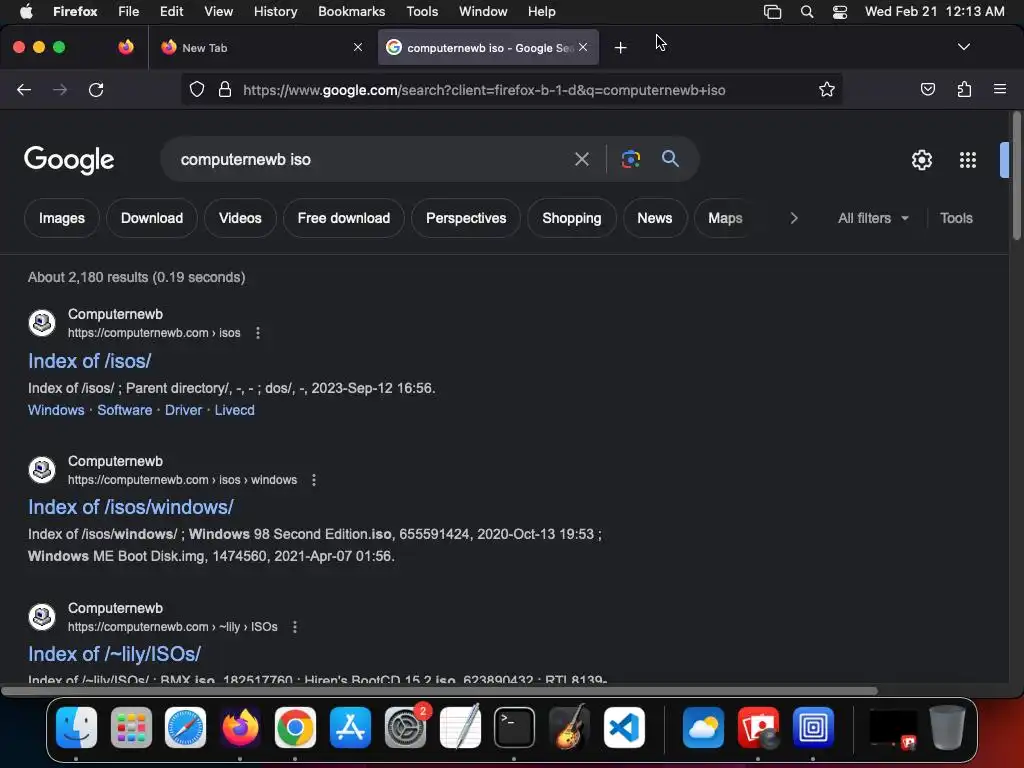The width and height of the screenshot is (1024, 768).
Task: Switch to the New Tab tab
Action: click(x=261, y=47)
